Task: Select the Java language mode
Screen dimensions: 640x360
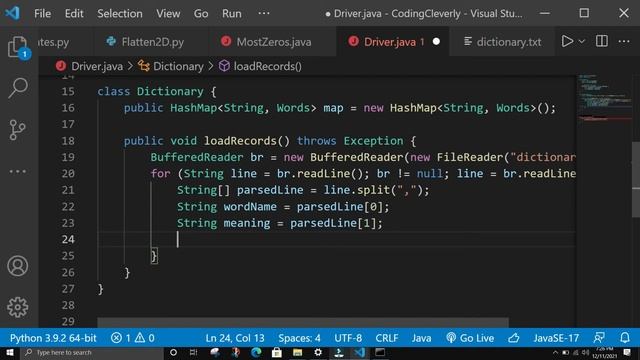Action: coord(421,338)
